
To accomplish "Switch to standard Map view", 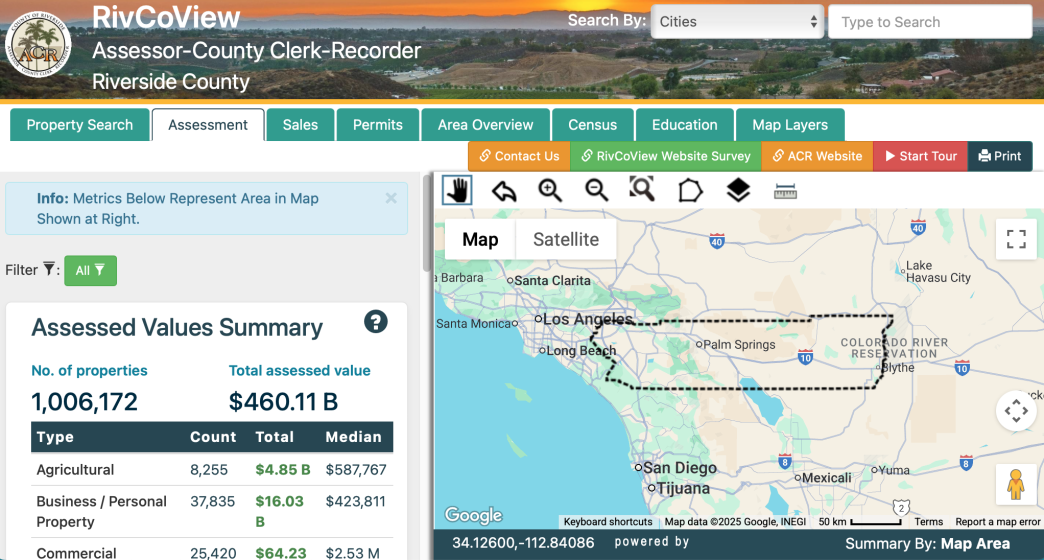I will pyautogui.click(x=480, y=240).
